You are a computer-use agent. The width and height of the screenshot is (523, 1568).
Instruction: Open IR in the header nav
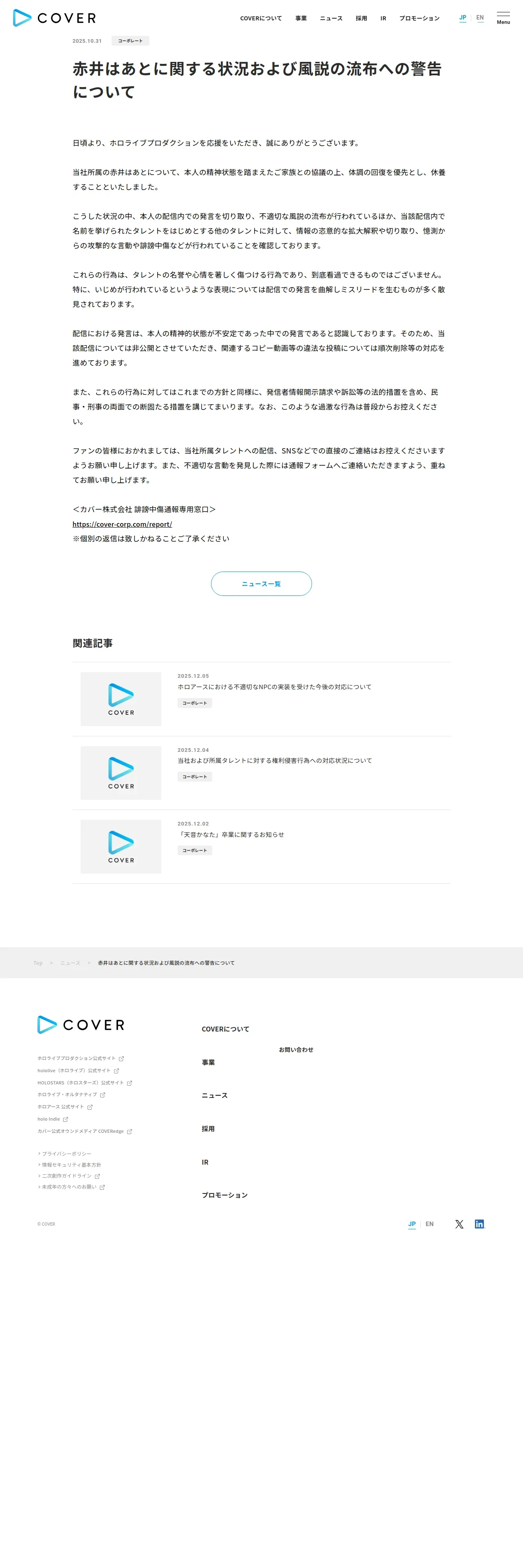[x=383, y=18]
